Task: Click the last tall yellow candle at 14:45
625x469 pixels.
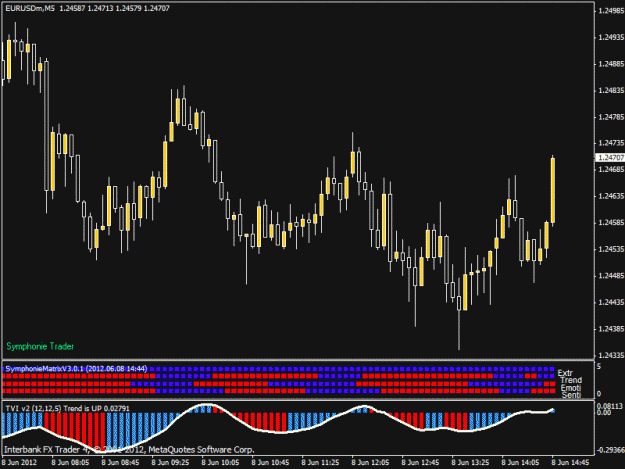Action: point(553,190)
